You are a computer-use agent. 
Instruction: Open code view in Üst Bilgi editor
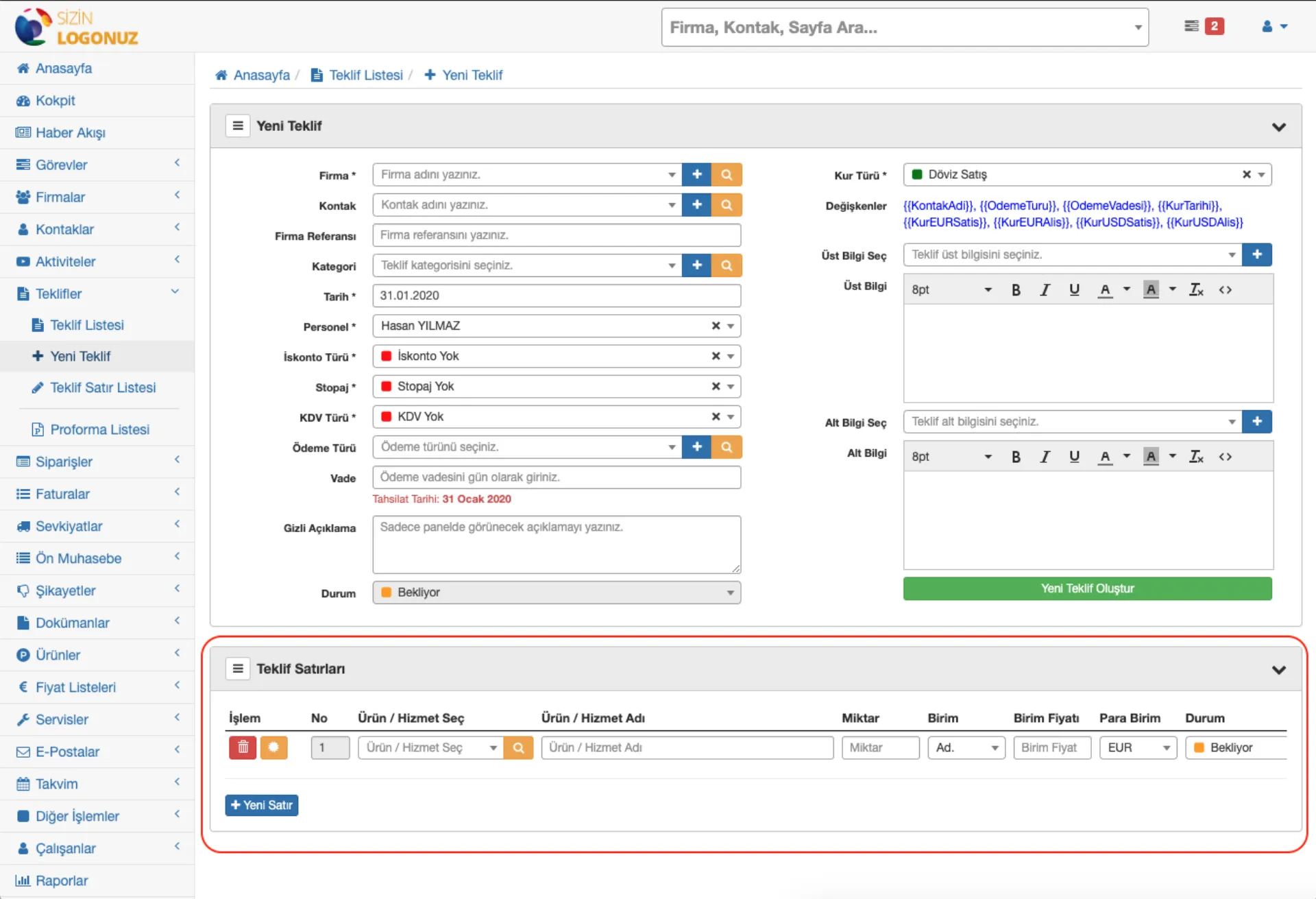coord(1226,290)
